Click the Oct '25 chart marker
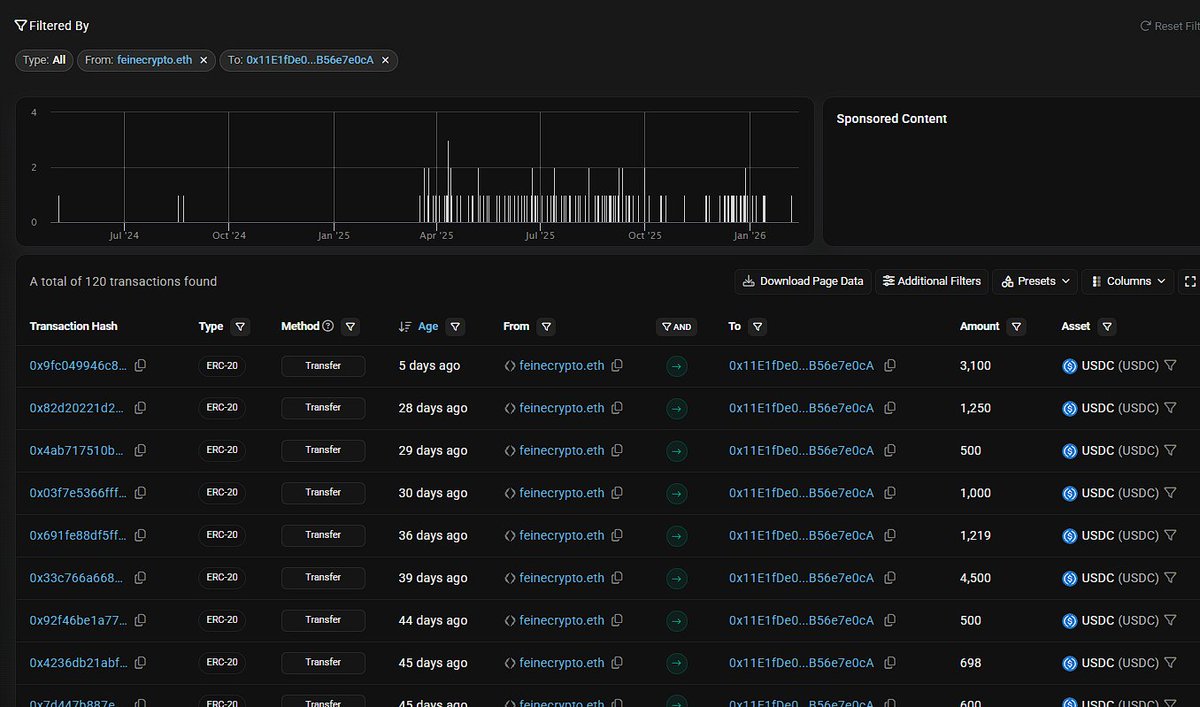The height and width of the screenshot is (707, 1200). pyautogui.click(x=645, y=236)
